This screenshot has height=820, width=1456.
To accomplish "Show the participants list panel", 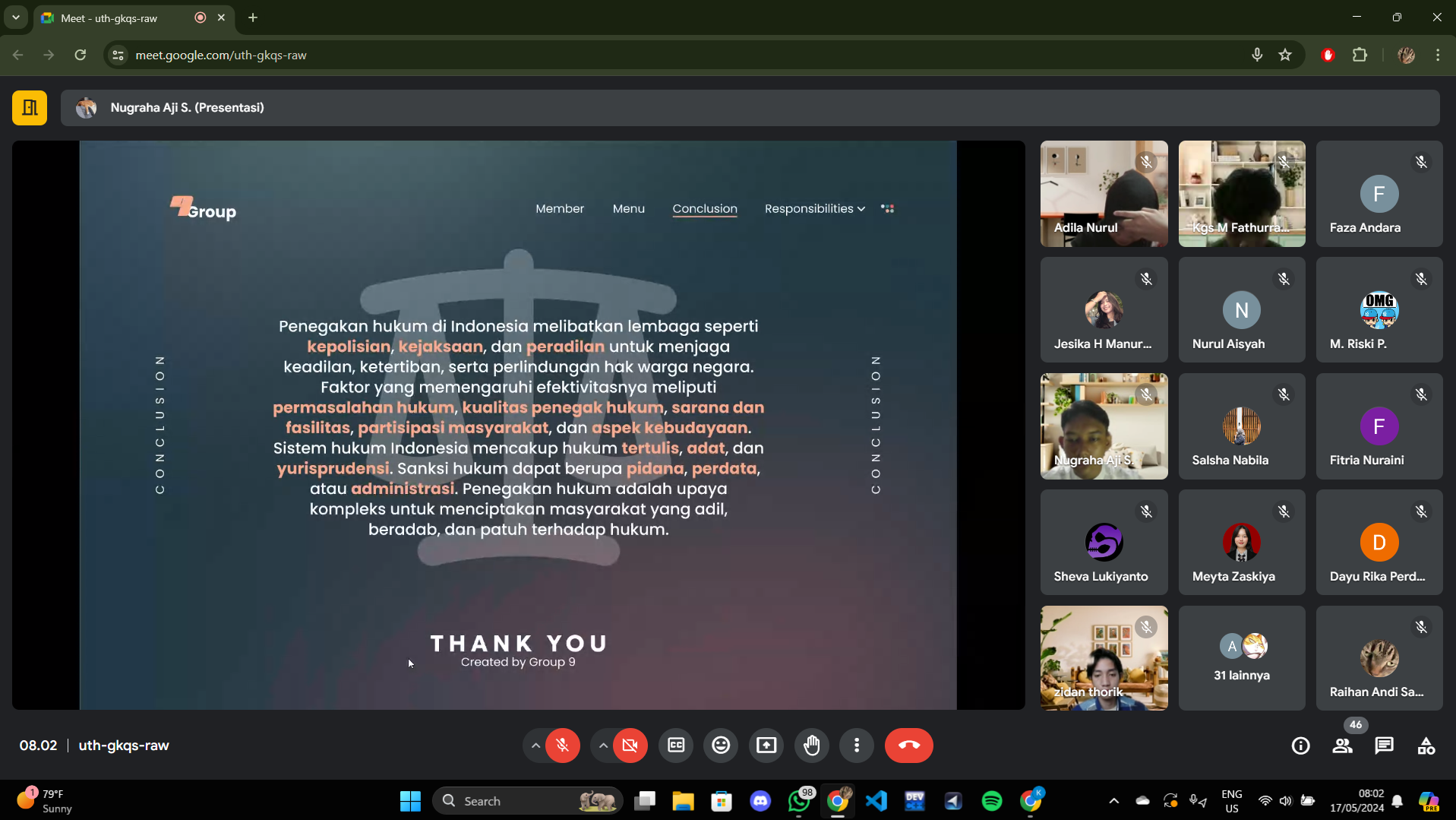I will (x=1342, y=746).
